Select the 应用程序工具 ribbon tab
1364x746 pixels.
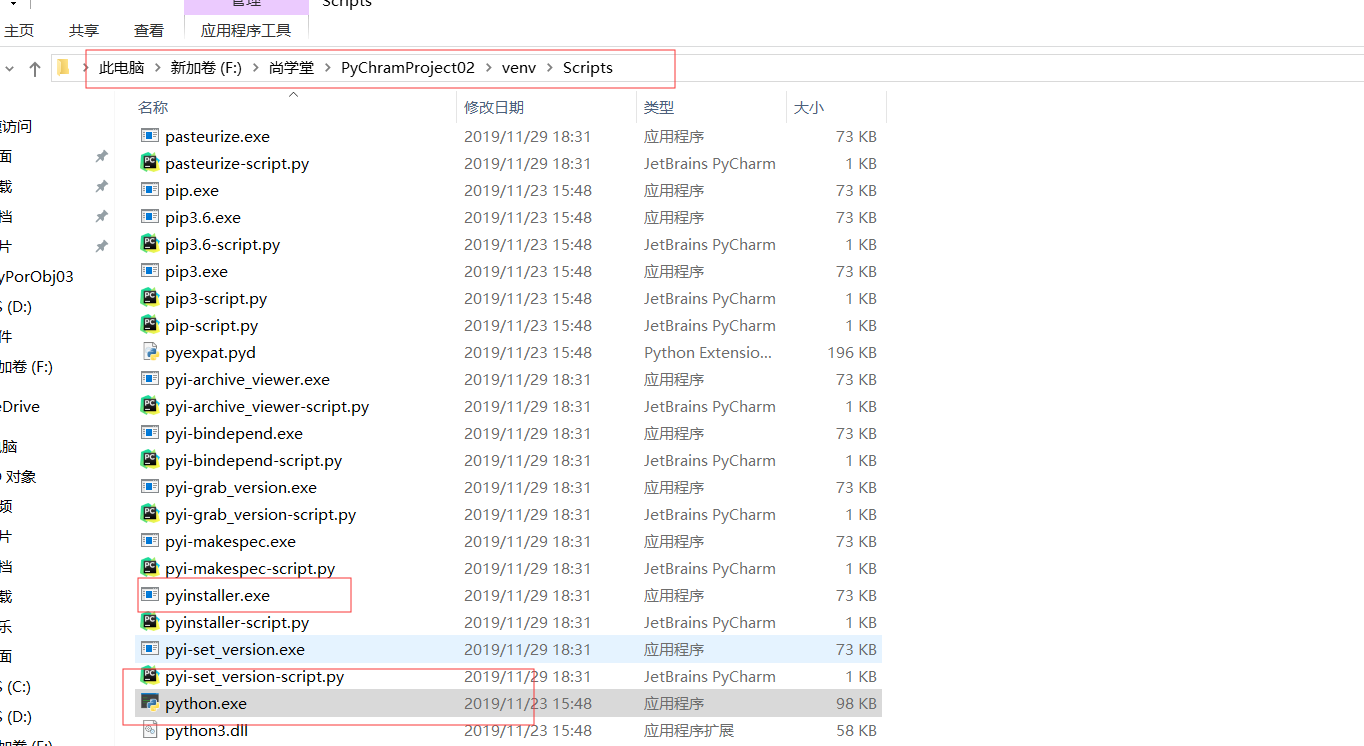click(246, 31)
